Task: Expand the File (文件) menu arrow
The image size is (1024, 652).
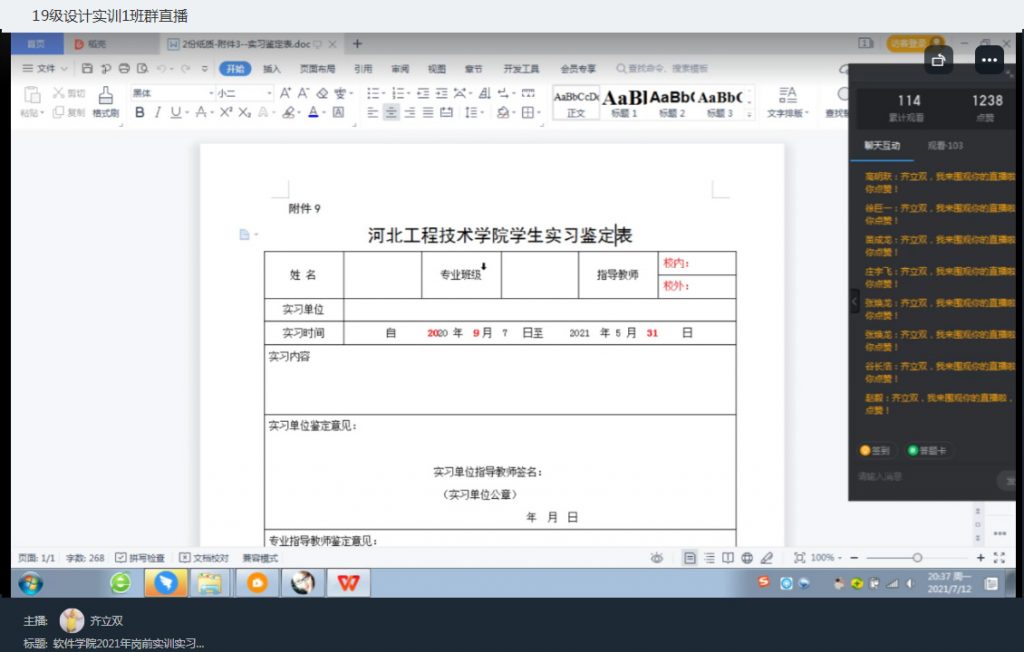Action: (x=64, y=68)
